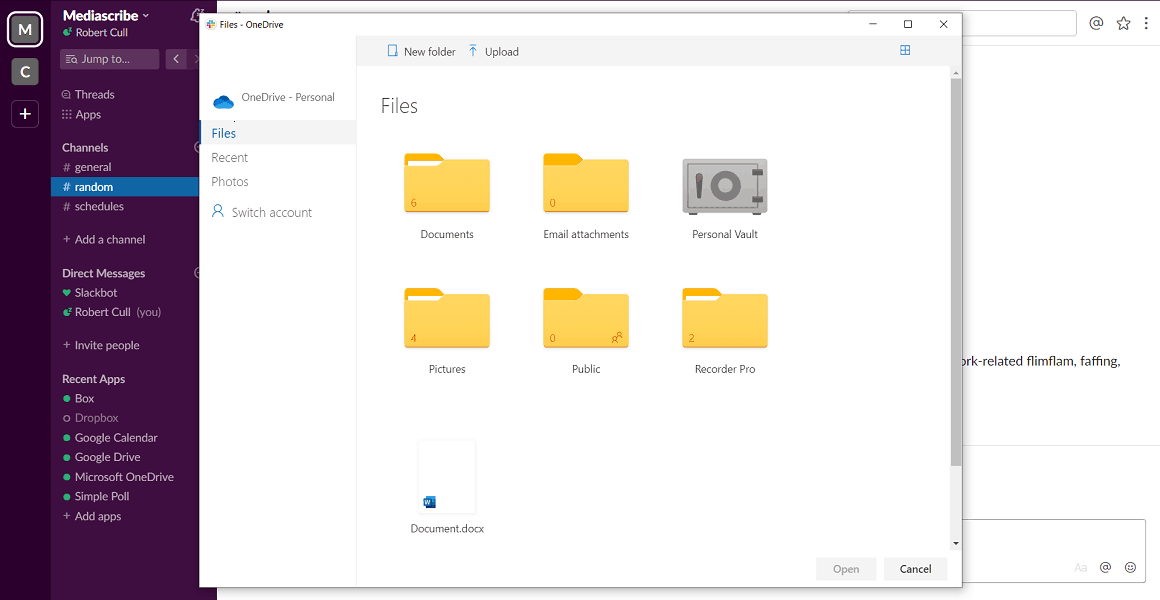Screen dimensions: 1160x600
Task: Click the Recent Apps section header
Action: pyautogui.click(x=93, y=379)
